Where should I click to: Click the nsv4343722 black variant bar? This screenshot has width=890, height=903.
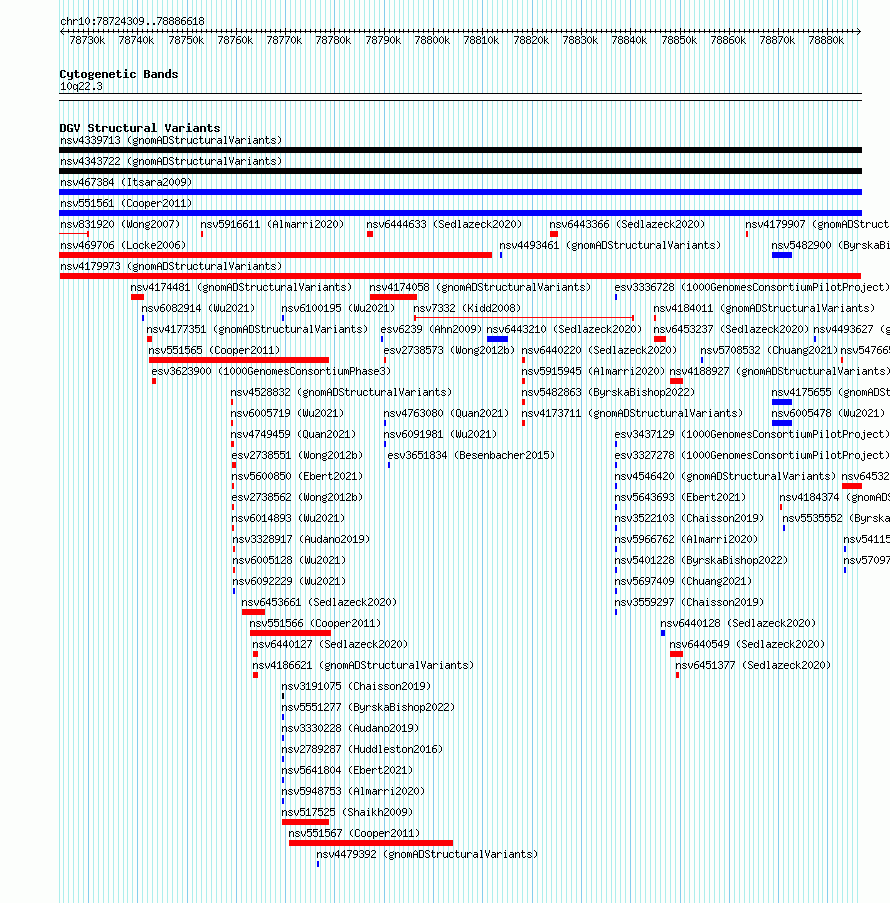point(460,171)
